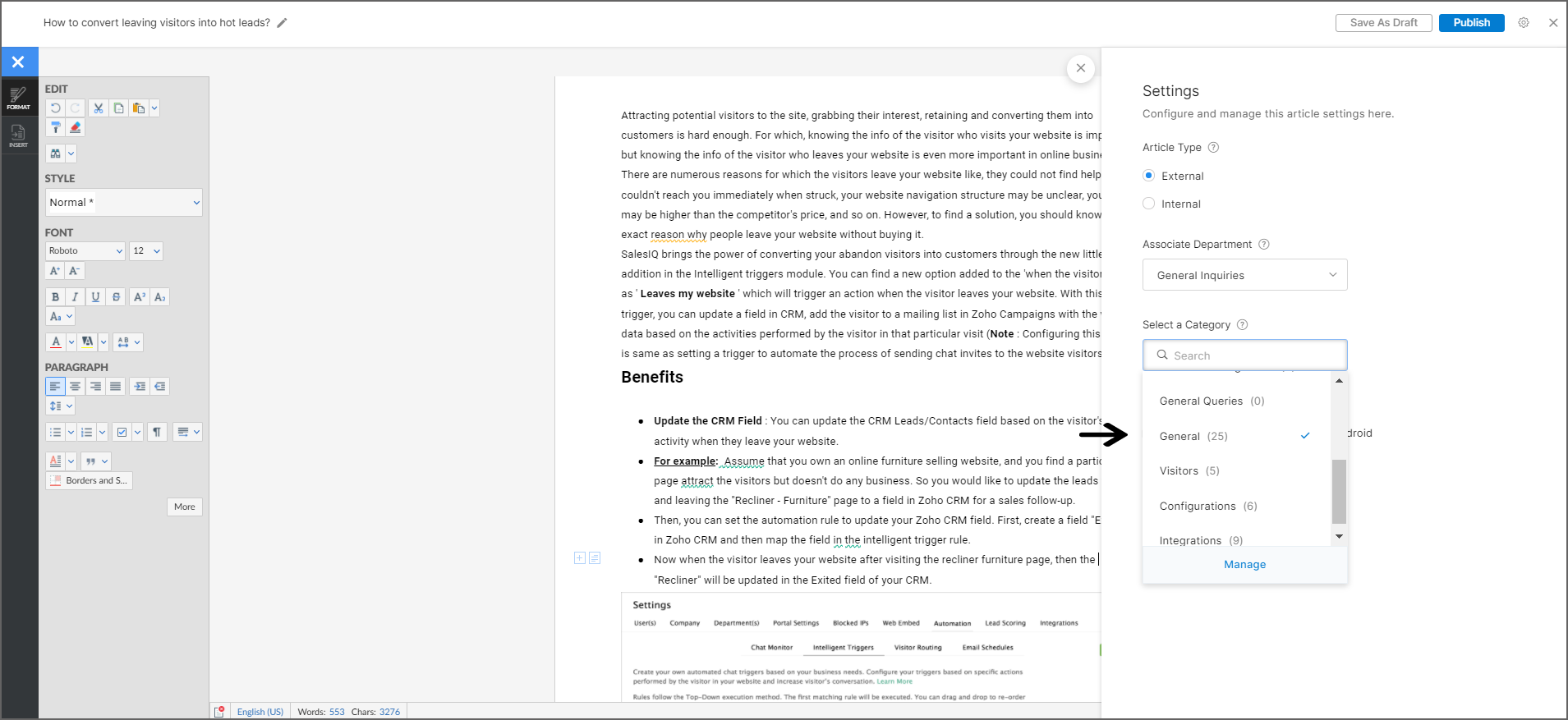Apply Superscript formatting

click(x=140, y=297)
